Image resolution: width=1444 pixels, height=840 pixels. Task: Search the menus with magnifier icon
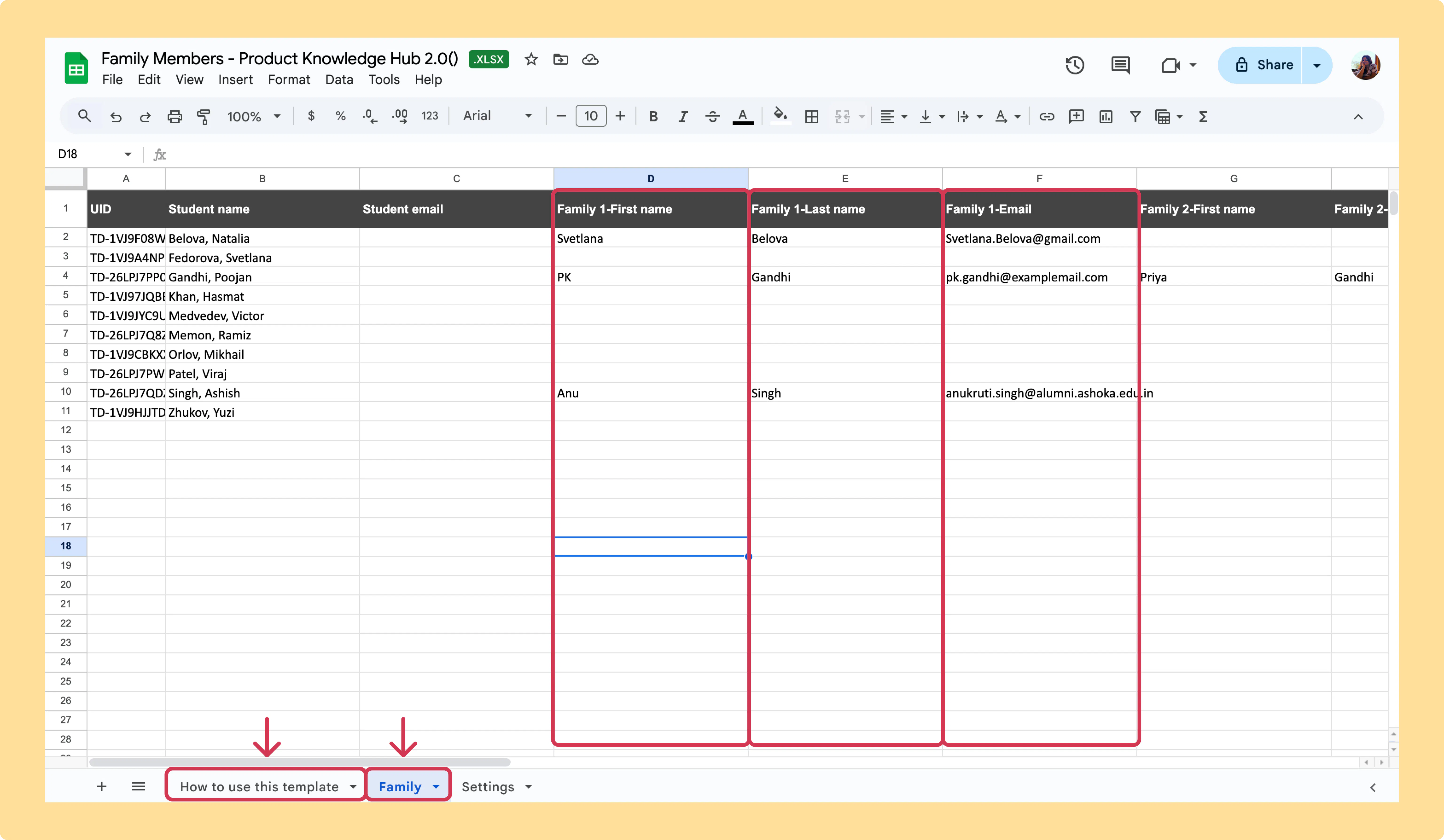point(84,116)
